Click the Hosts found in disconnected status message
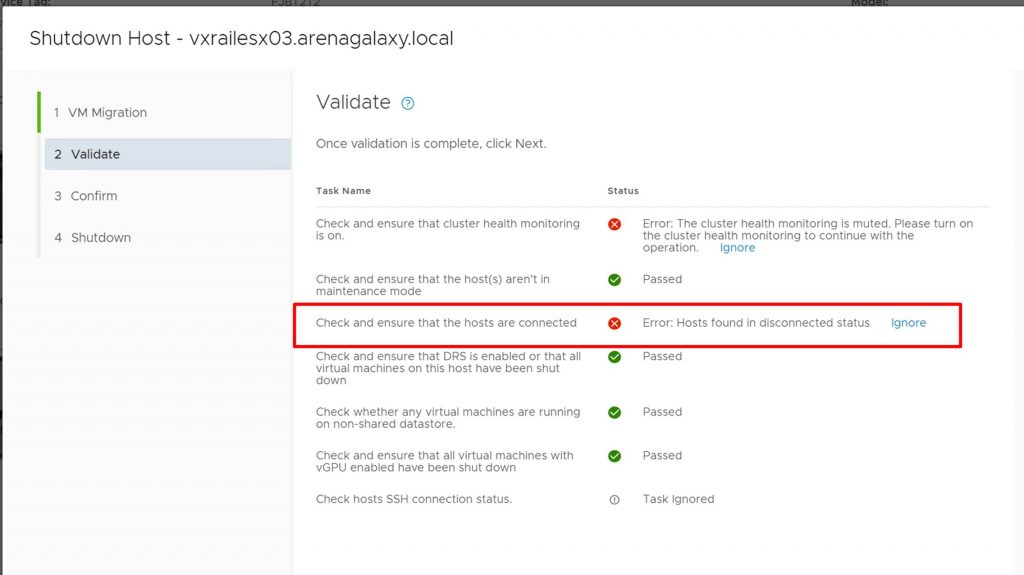This screenshot has height=575, width=1024. [x=756, y=323]
